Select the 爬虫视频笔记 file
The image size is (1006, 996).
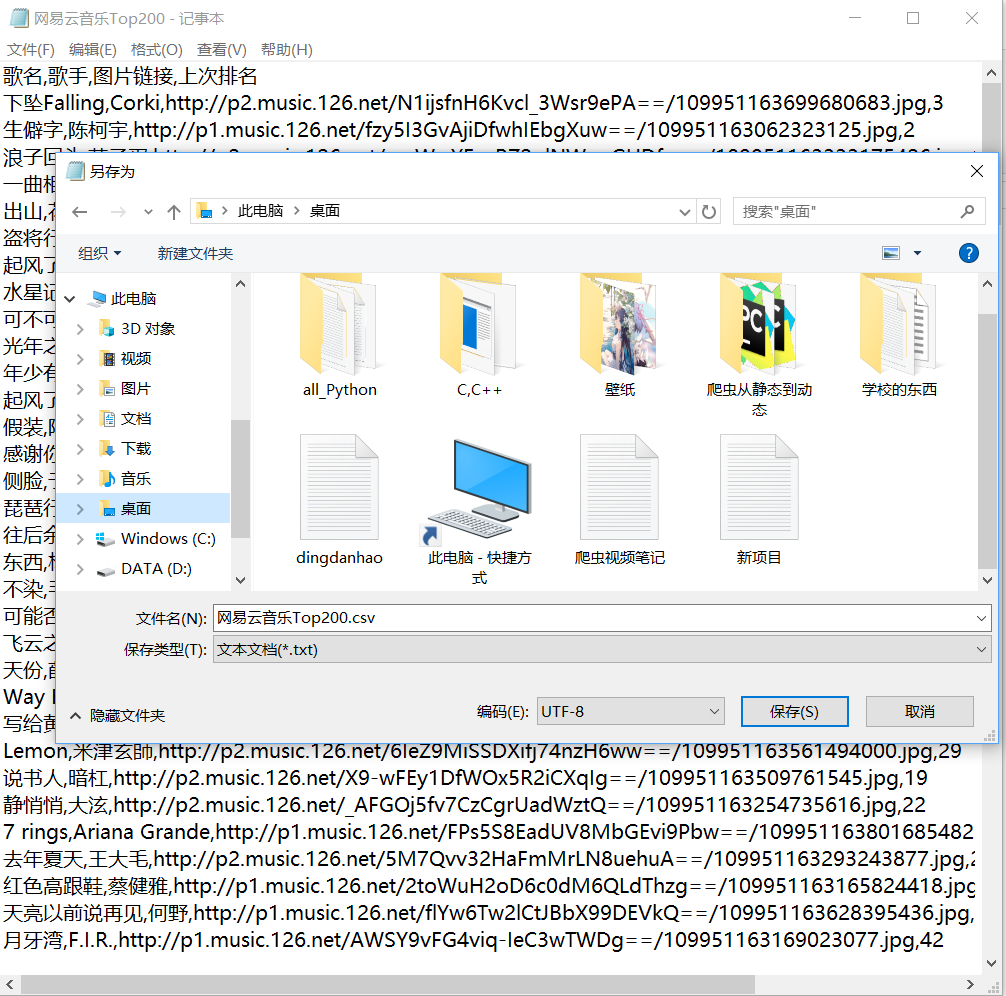click(619, 500)
